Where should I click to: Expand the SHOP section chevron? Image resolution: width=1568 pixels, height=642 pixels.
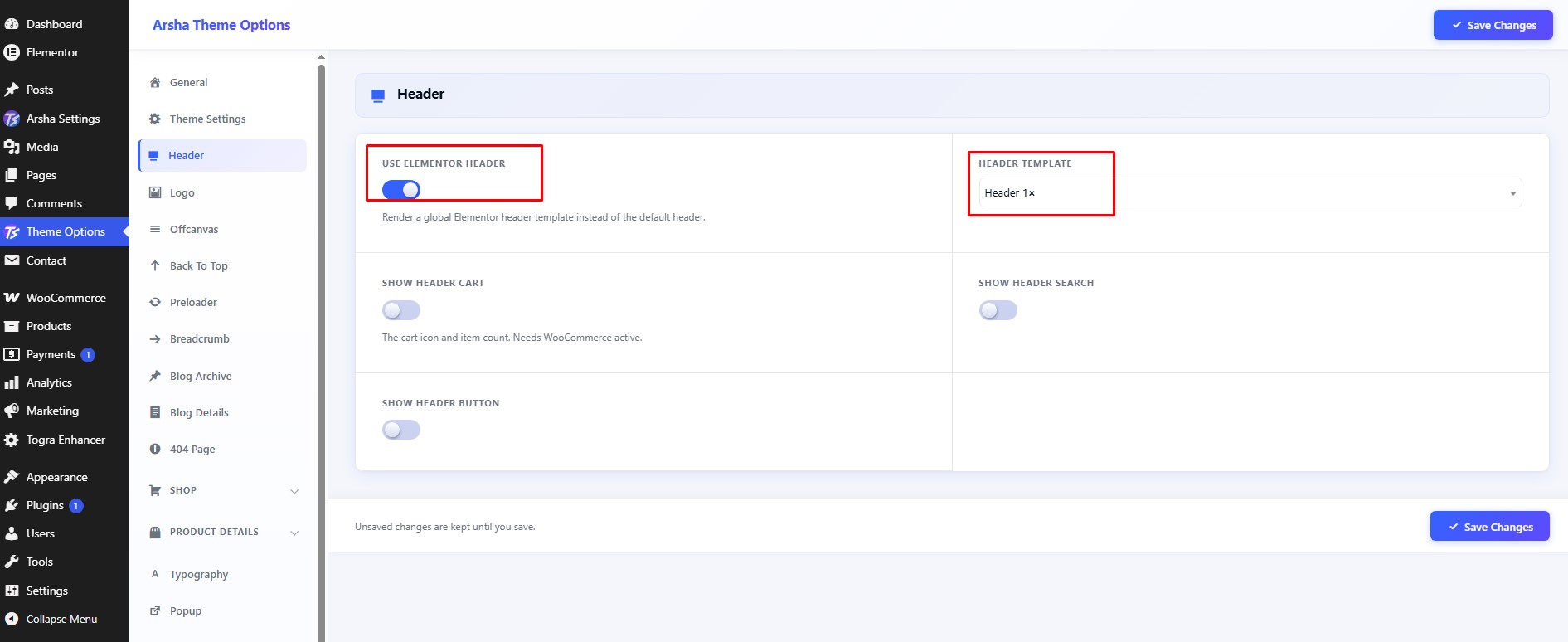[294, 491]
